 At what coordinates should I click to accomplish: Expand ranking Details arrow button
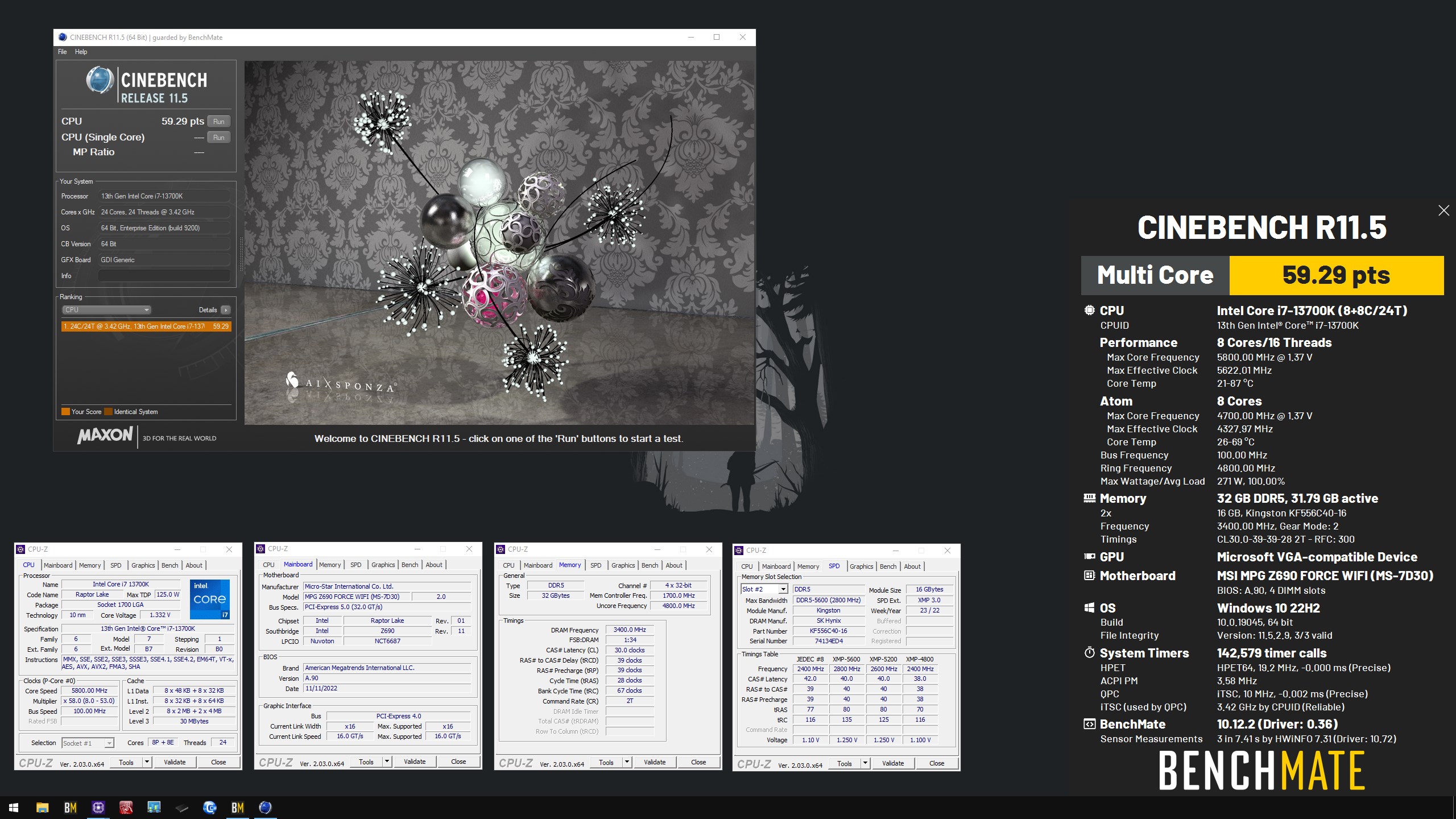[226, 310]
